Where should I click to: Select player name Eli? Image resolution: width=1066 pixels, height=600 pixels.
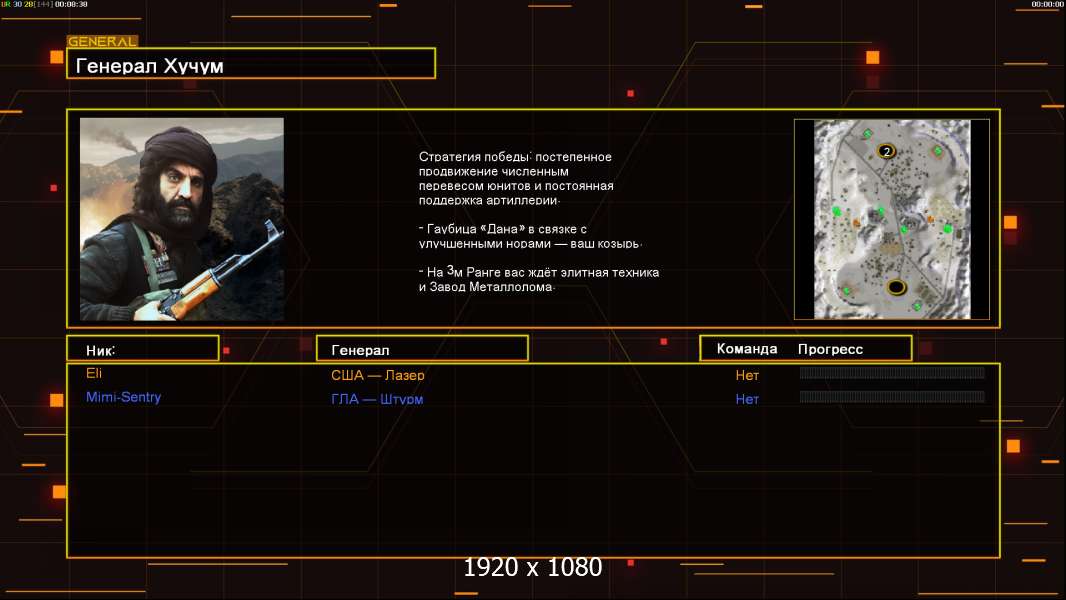(x=94, y=373)
